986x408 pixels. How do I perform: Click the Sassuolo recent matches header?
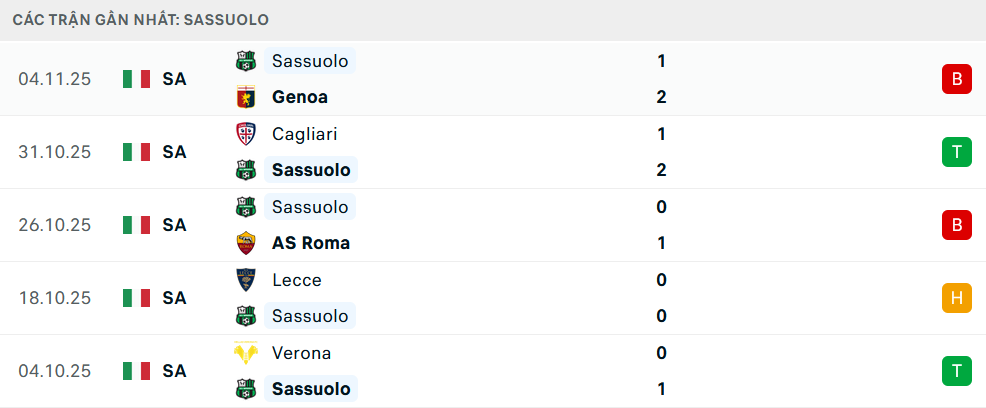140,20
